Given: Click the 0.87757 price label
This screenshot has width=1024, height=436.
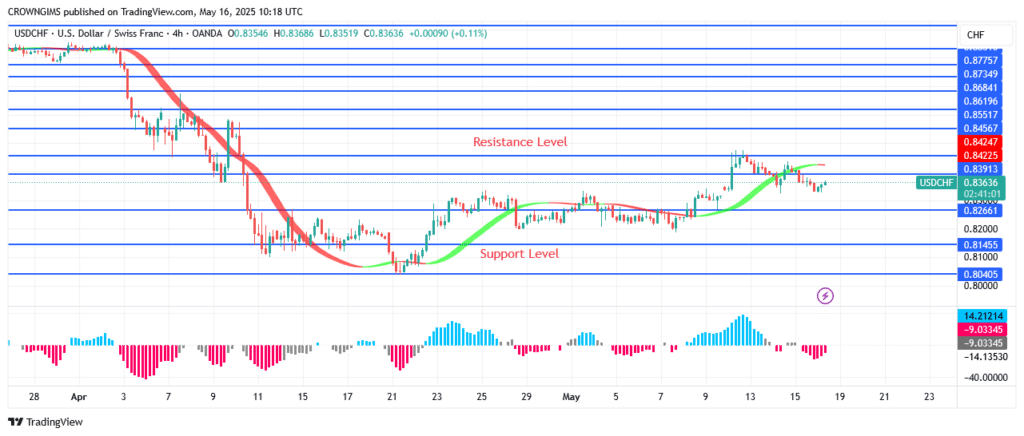Looking at the screenshot, I should pos(982,60).
